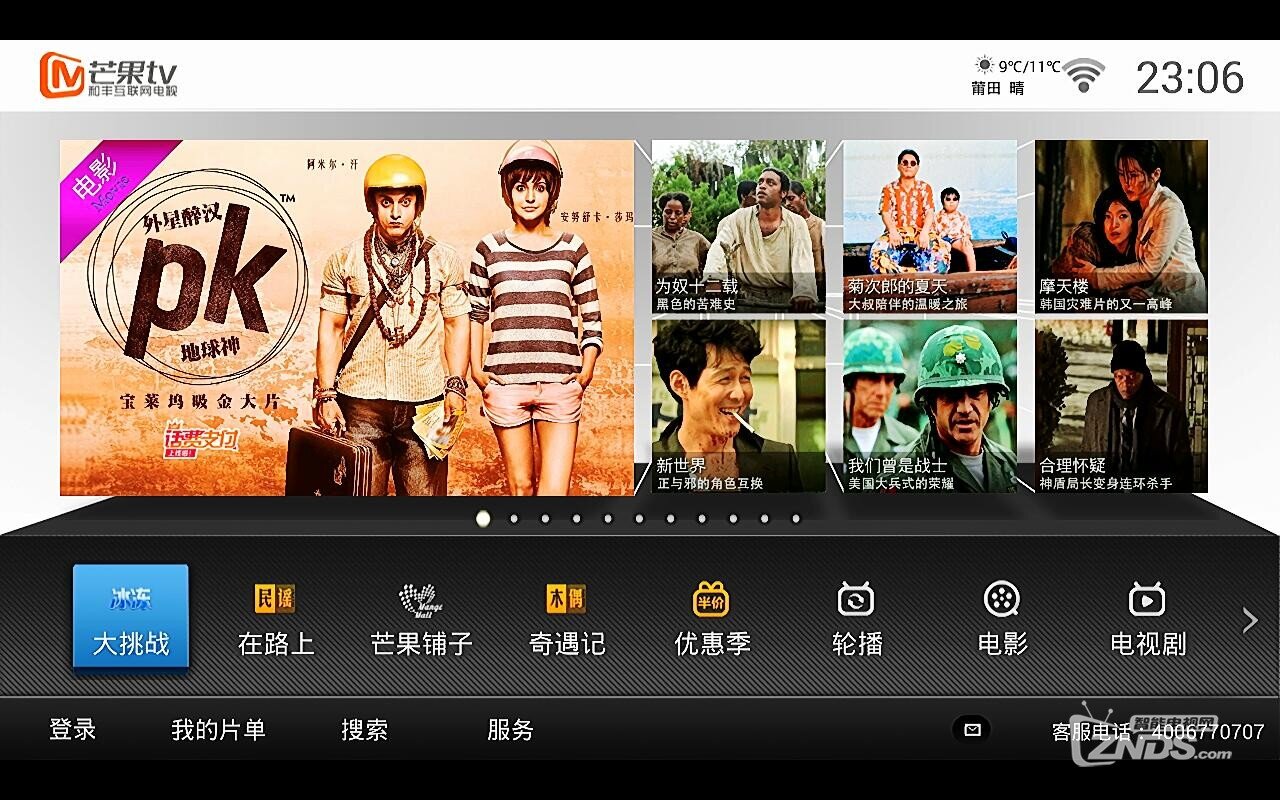
Task: Open the 摩天楼 movie thumbnail
Action: 1121,227
